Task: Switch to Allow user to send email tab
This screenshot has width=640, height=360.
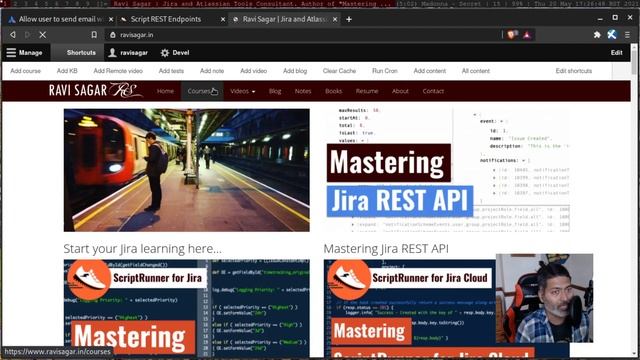Action: (x=60, y=19)
